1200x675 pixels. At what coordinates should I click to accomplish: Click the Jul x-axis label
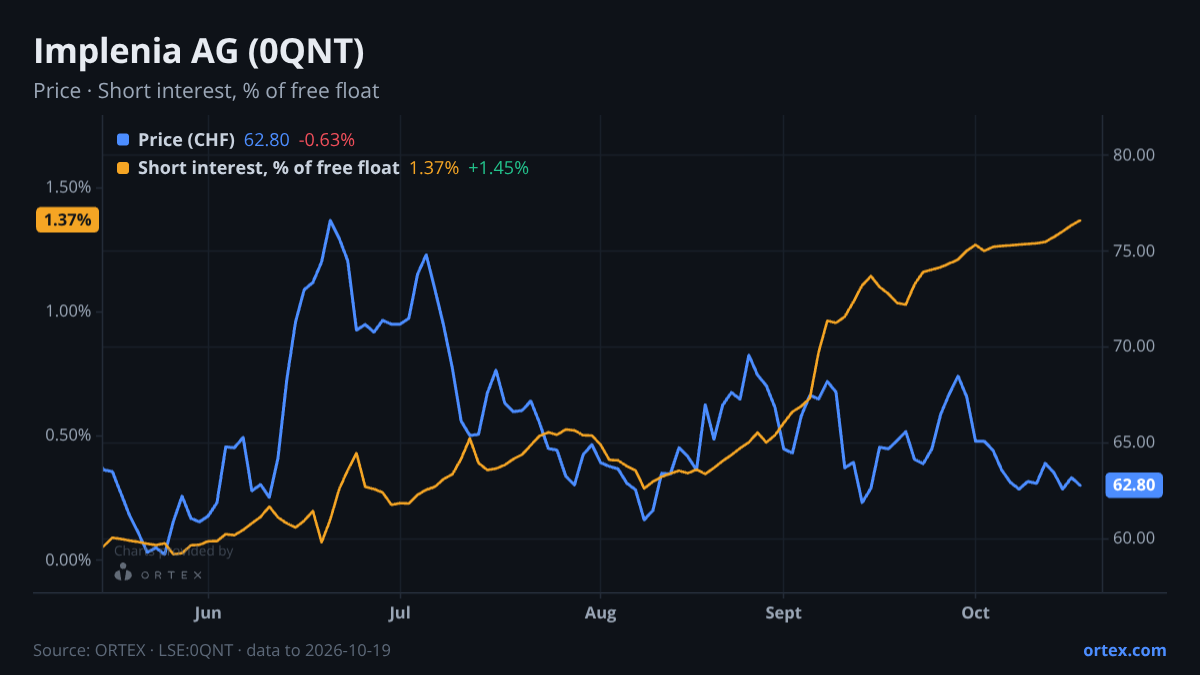tap(400, 613)
